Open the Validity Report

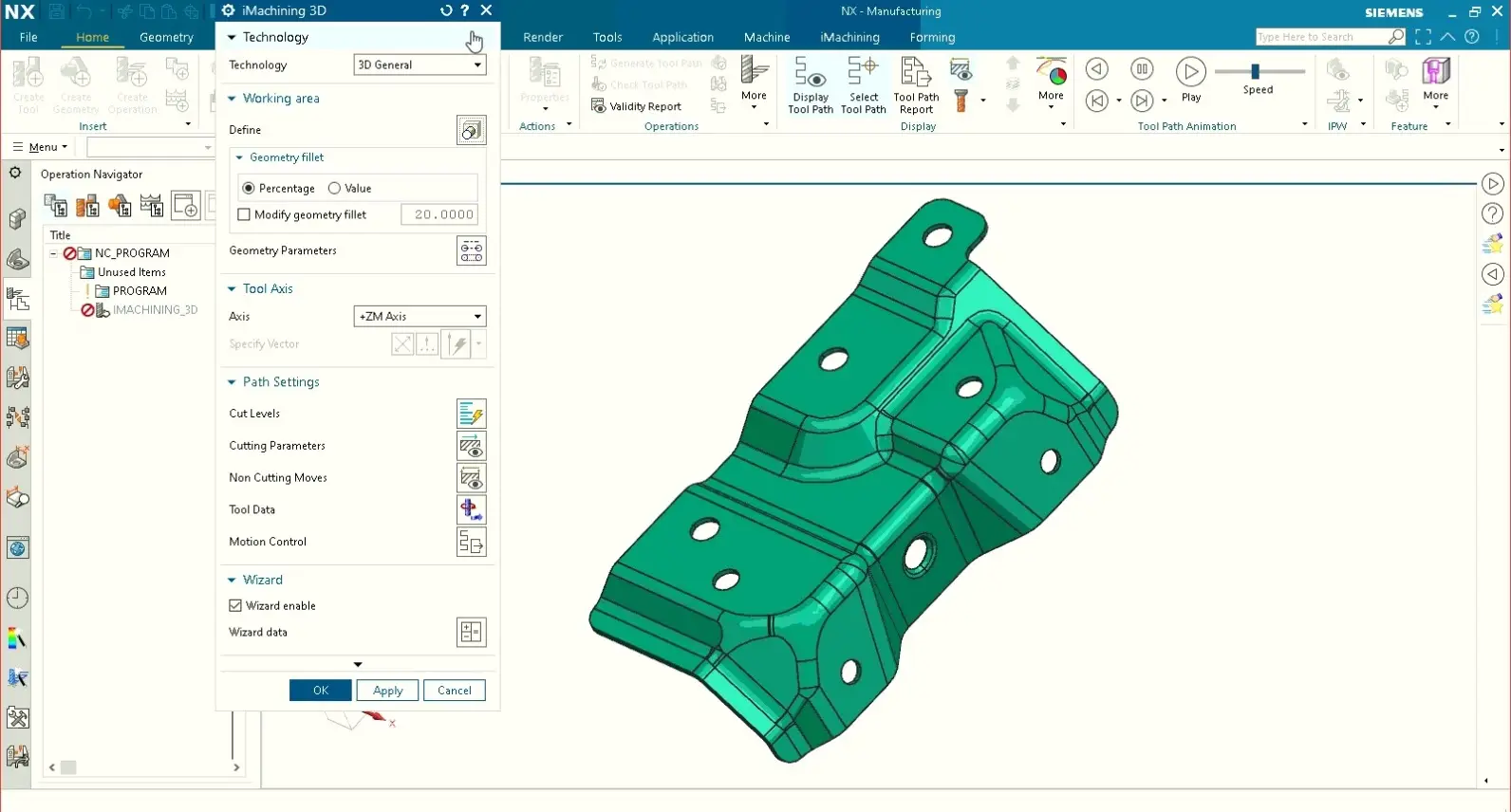point(637,106)
